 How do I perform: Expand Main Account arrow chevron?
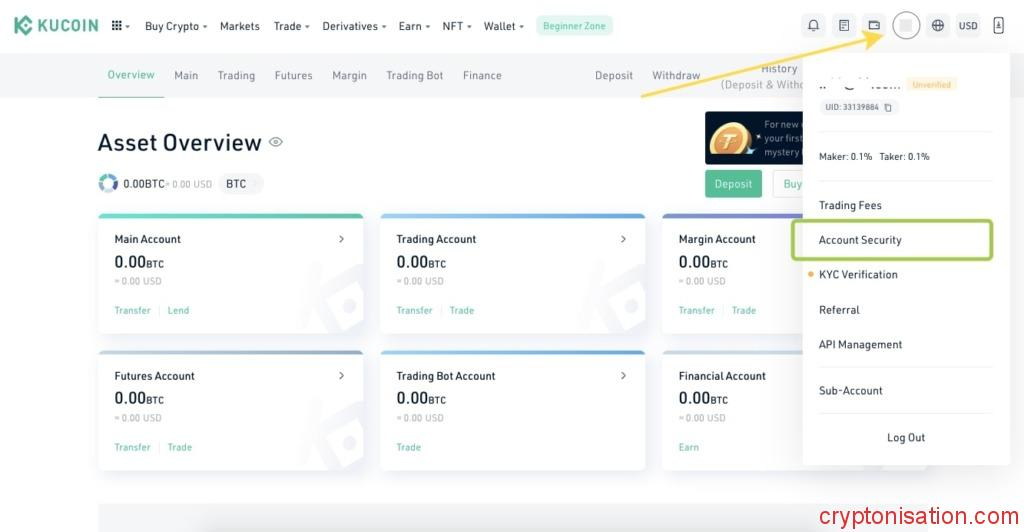[x=341, y=239]
